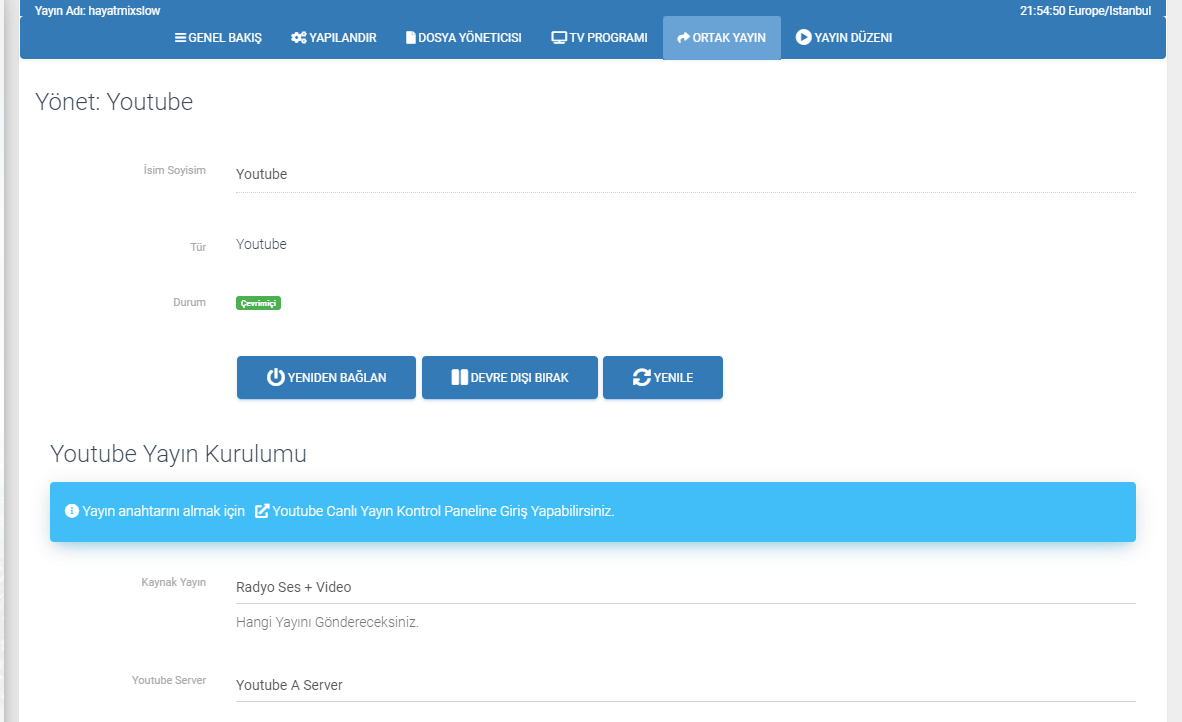Click the info circle icon in the blue banner
Viewport: 1182px width, 722px height.
coord(72,511)
